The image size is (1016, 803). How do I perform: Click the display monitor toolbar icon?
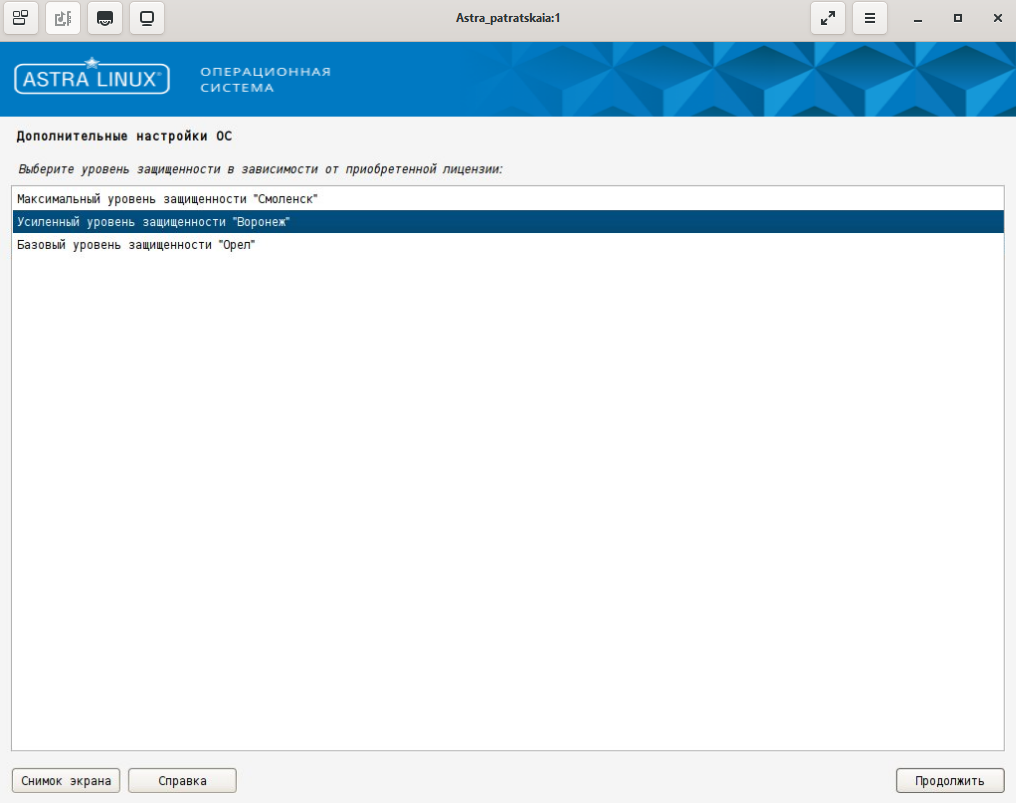147,18
